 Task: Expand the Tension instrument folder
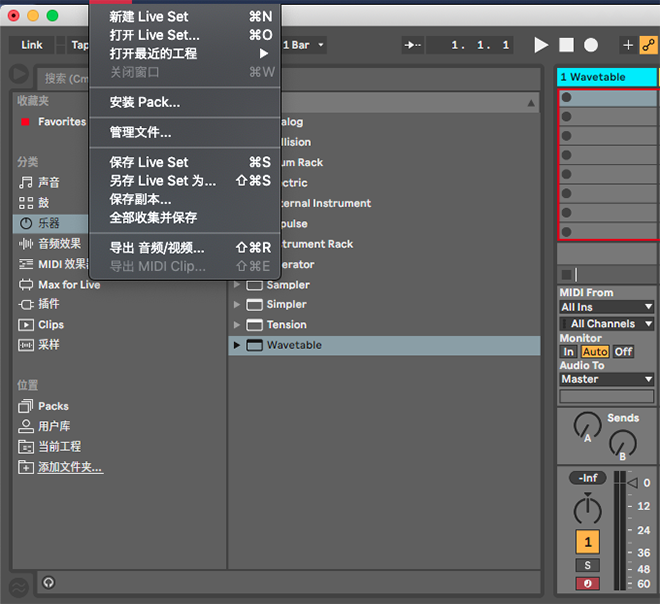pos(238,325)
